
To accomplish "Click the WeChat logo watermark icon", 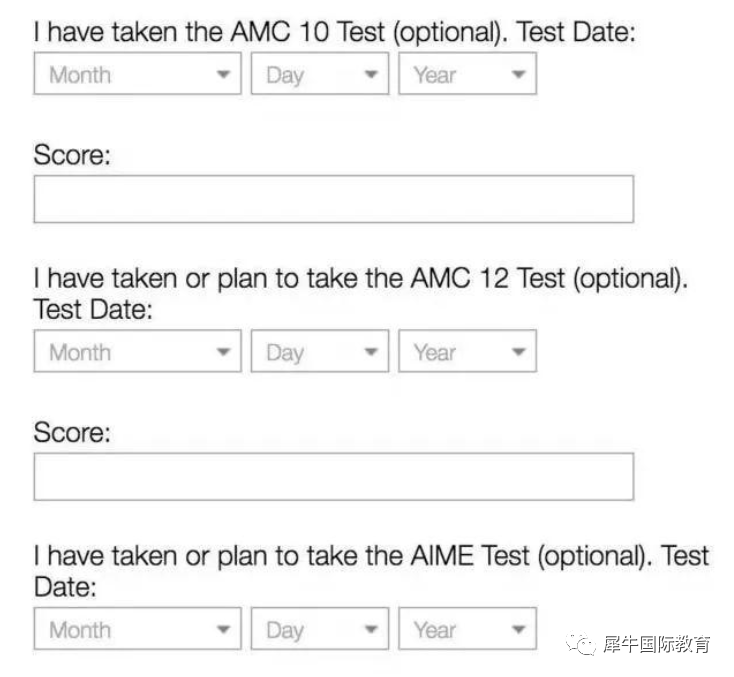I will pyautogui.click(x=580, y=645).
